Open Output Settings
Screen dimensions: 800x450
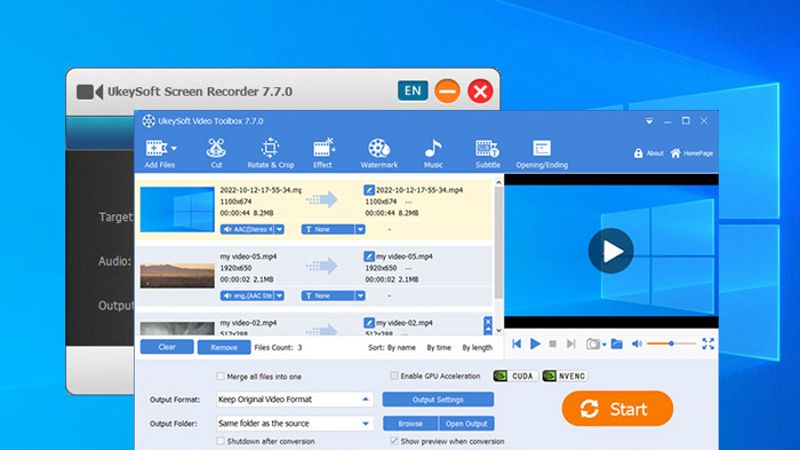click(438, 399)
